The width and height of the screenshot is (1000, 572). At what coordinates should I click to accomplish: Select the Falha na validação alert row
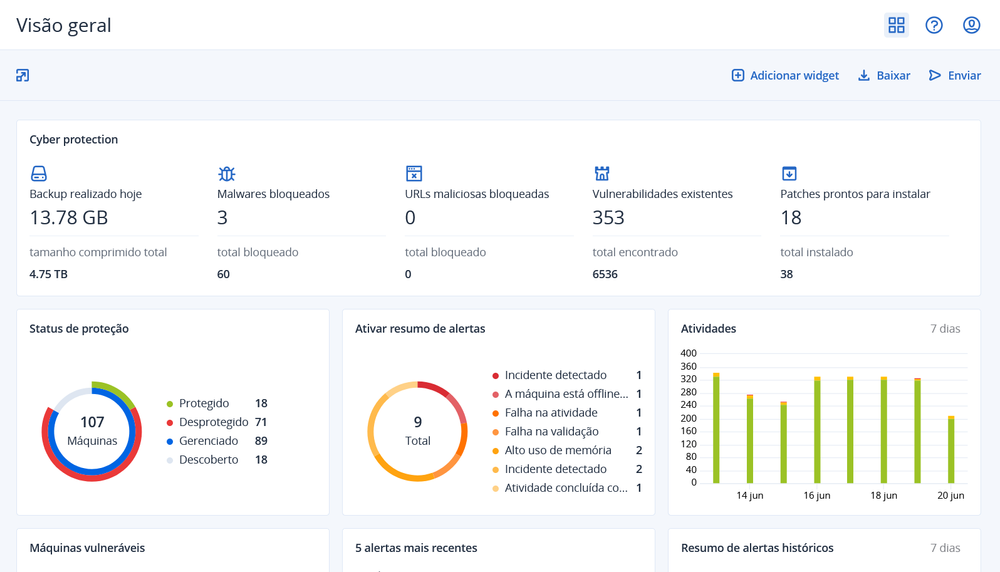pos(553,432)
